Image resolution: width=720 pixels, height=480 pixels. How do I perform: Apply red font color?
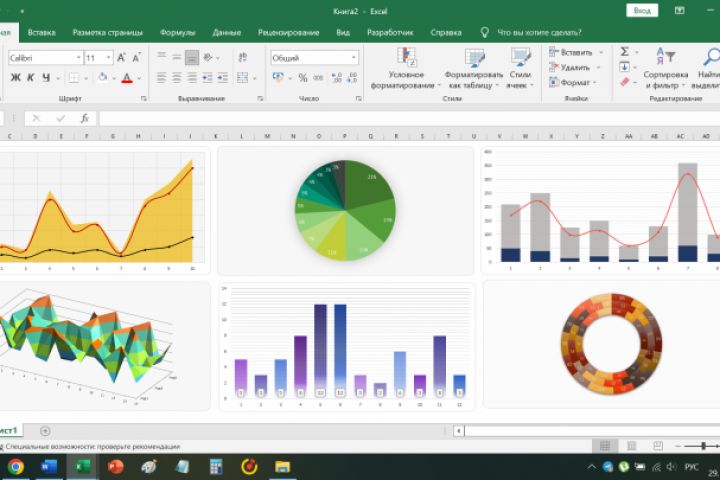point(127,78)
